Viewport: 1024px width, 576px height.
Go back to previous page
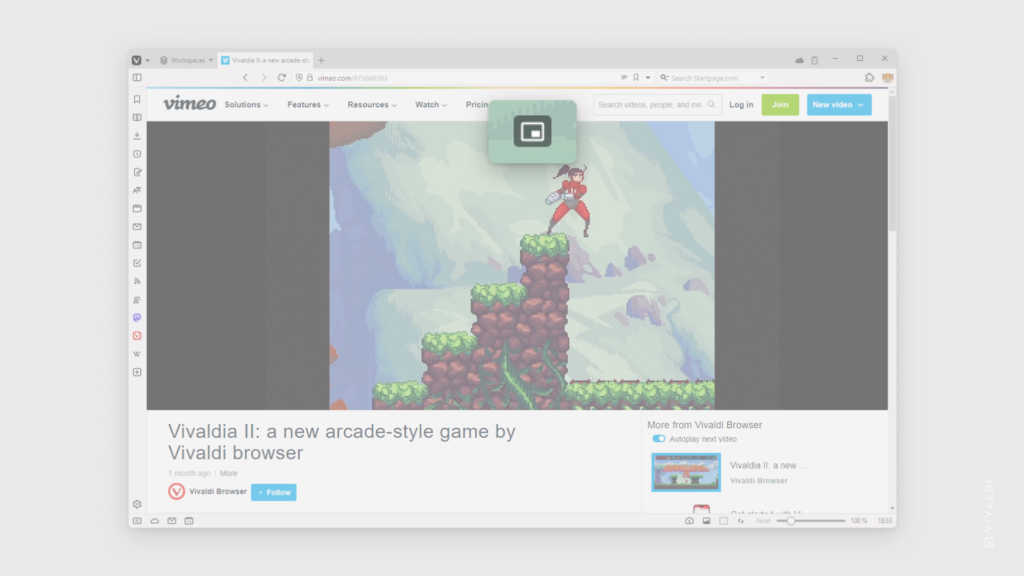[246, 78]
